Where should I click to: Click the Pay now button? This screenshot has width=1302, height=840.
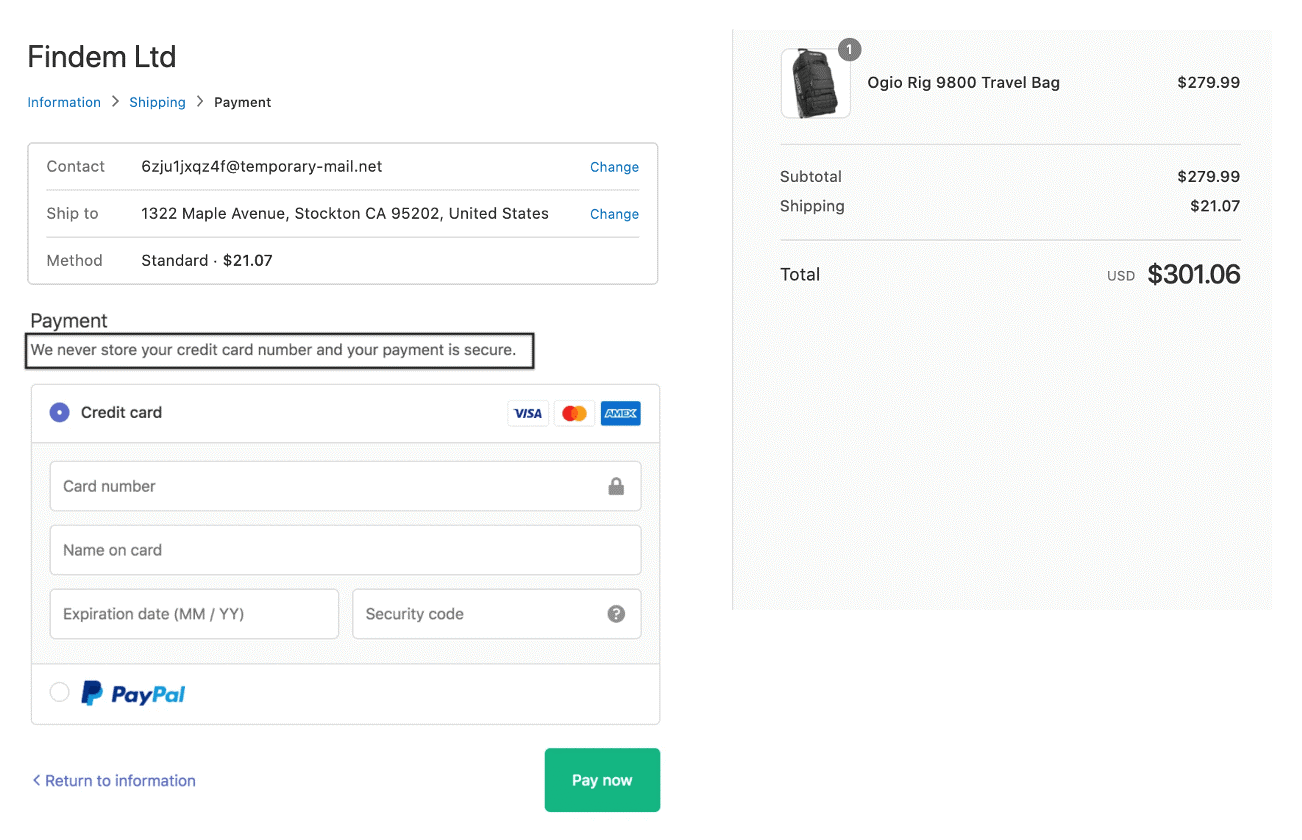pyautogui.click(x=602, y=780)
